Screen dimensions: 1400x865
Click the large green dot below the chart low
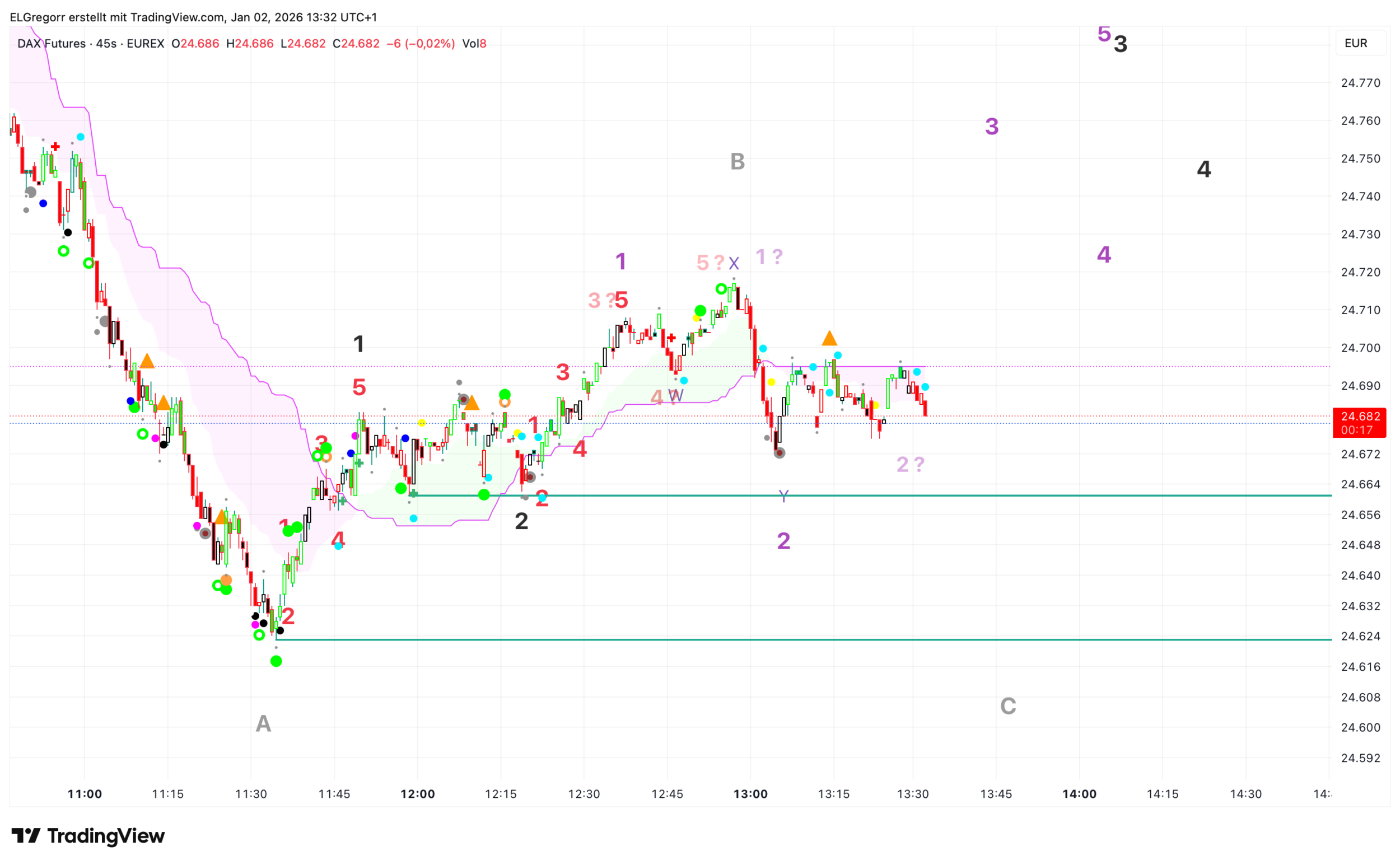[x=276, y=661]
